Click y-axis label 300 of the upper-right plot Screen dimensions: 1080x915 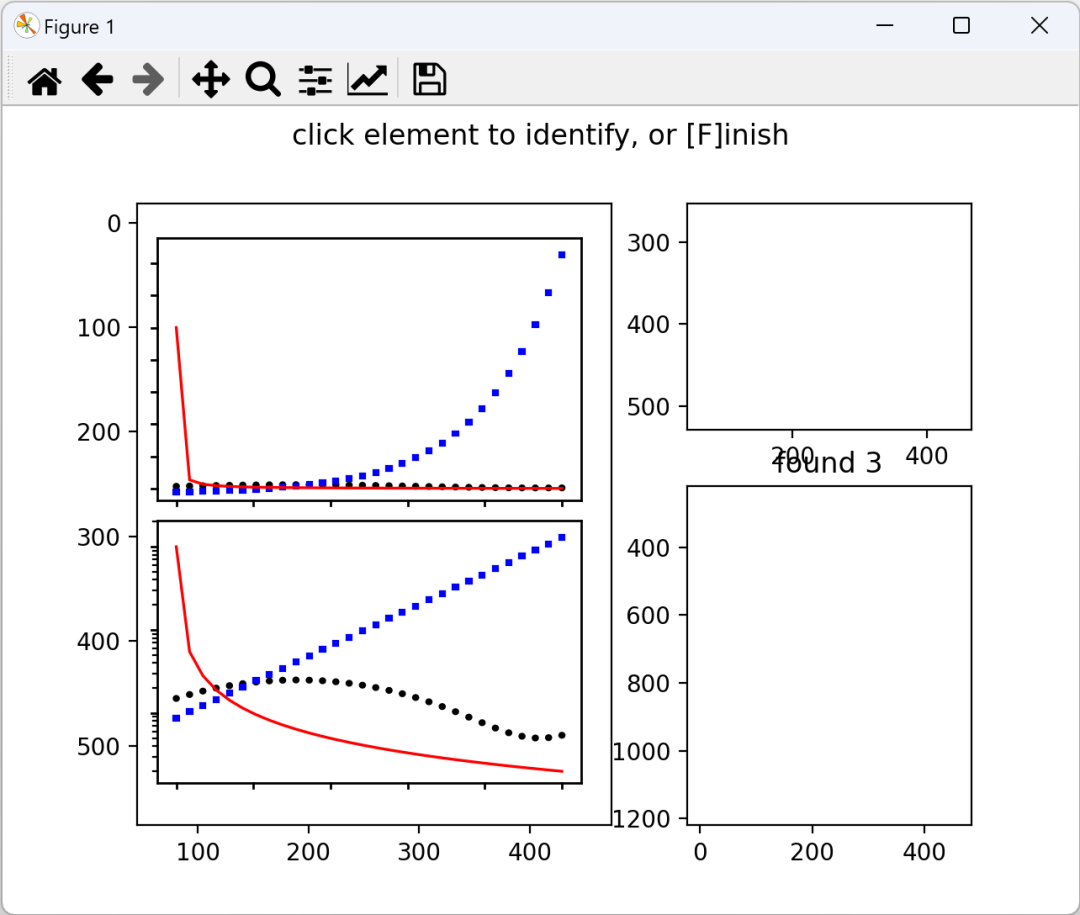pyautogui.click(x=648, y=243)
